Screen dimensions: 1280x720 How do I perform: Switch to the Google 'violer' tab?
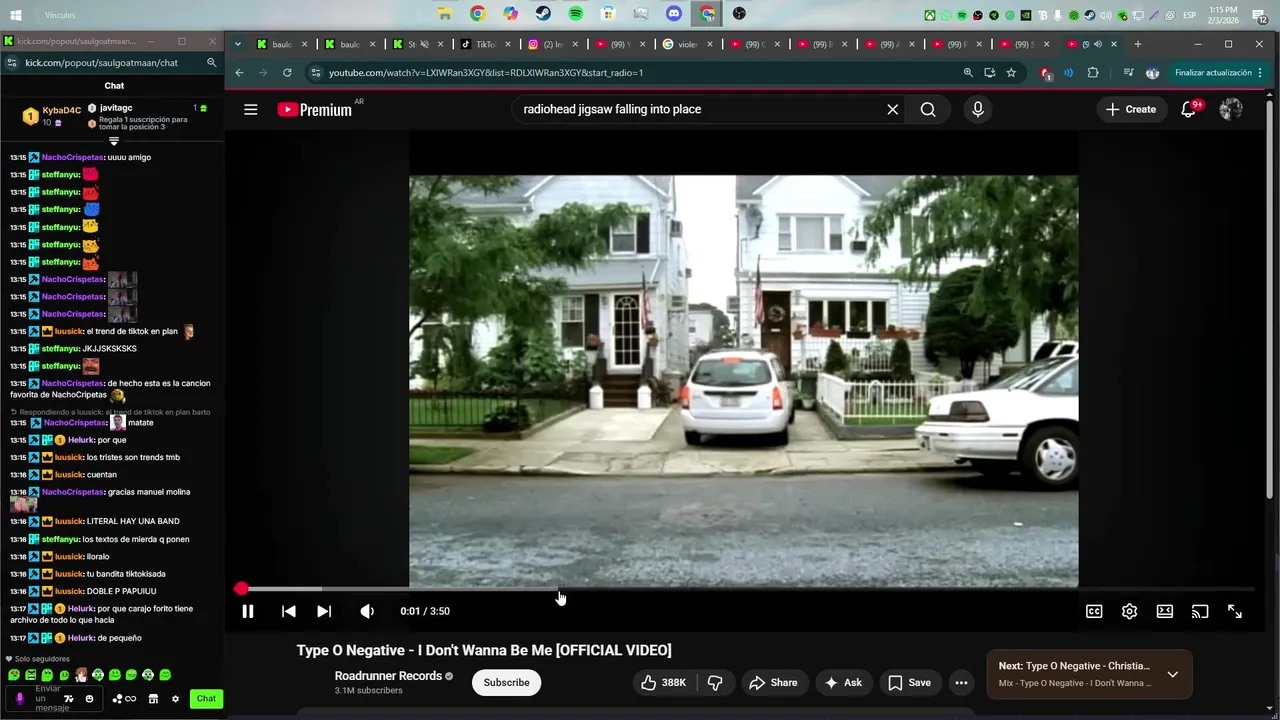(688, 44)
